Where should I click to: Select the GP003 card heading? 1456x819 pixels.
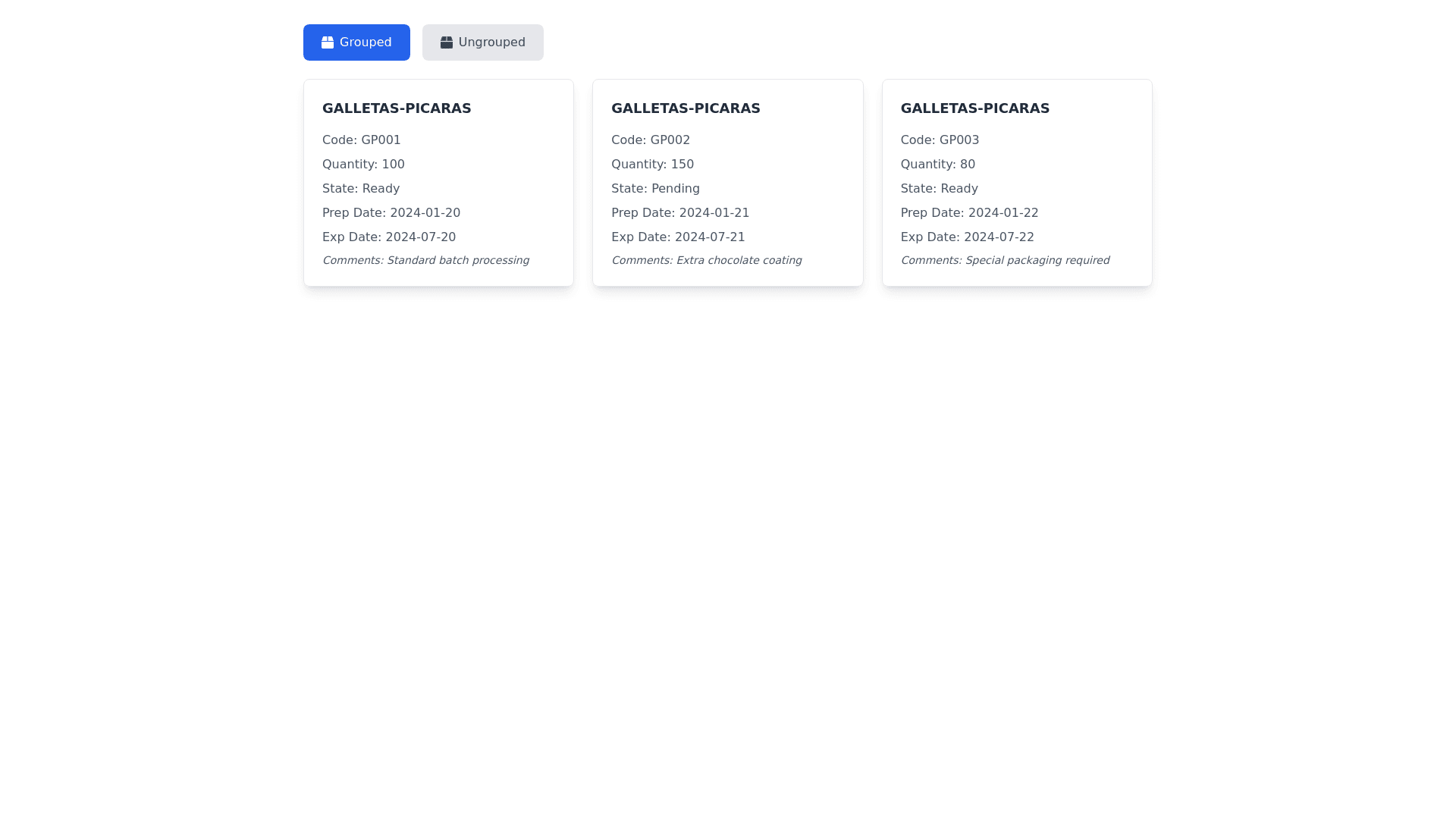[x=974, y=108]
